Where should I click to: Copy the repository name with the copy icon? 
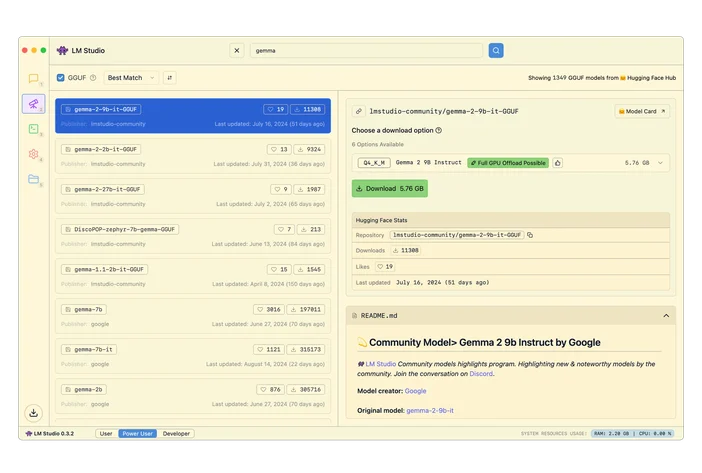(530, 235)
